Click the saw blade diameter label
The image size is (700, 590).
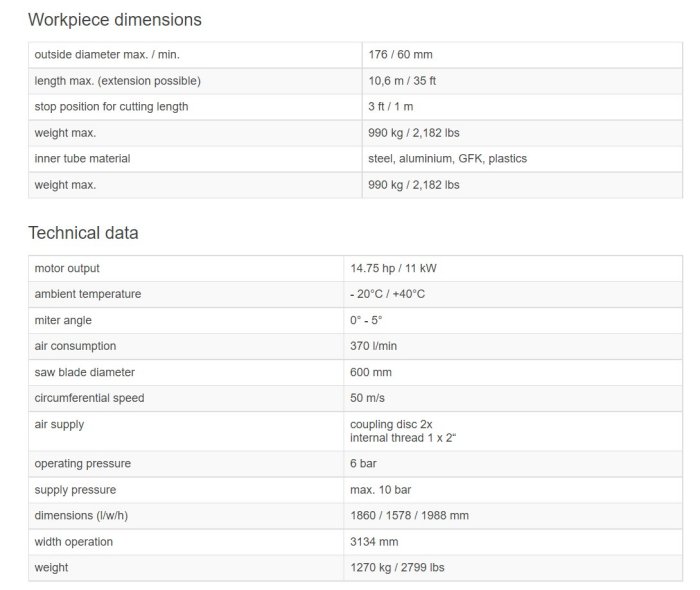[84, 372]
